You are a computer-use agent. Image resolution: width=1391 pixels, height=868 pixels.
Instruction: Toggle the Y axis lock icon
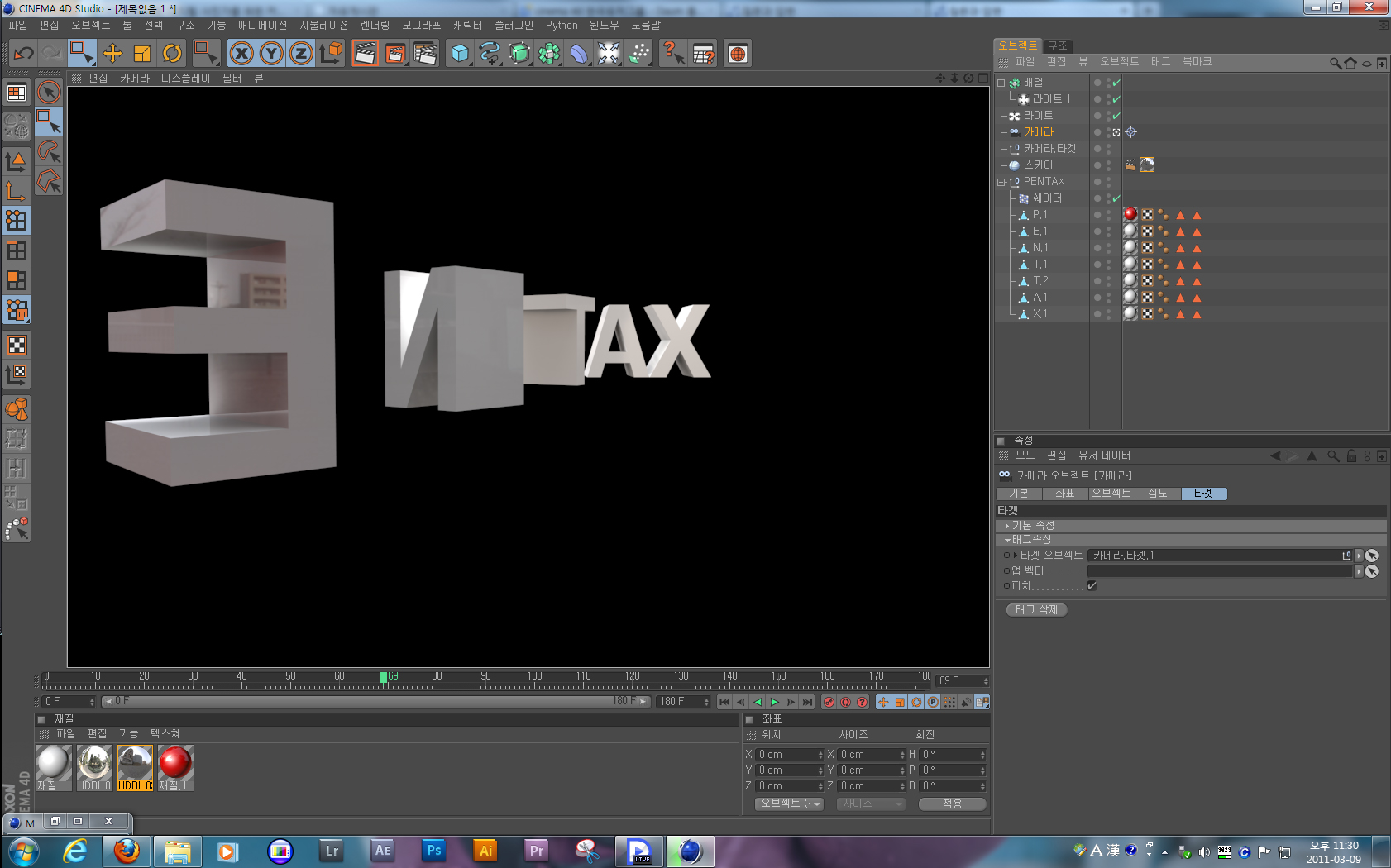click(x=271, y=54)
